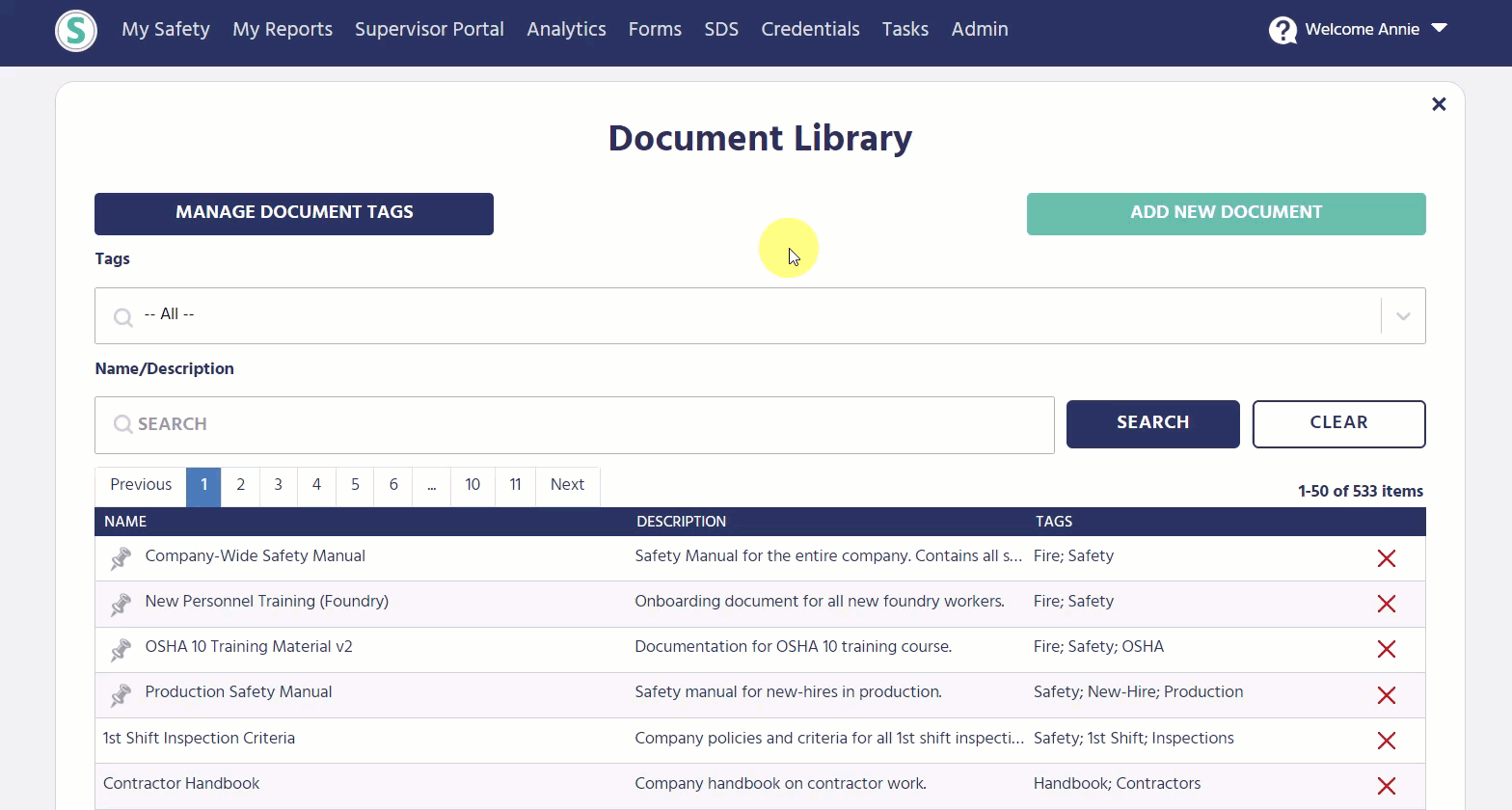Click the Clear button
Image resolution: width=1512 pixels, height=810 pixels.
1339,424
